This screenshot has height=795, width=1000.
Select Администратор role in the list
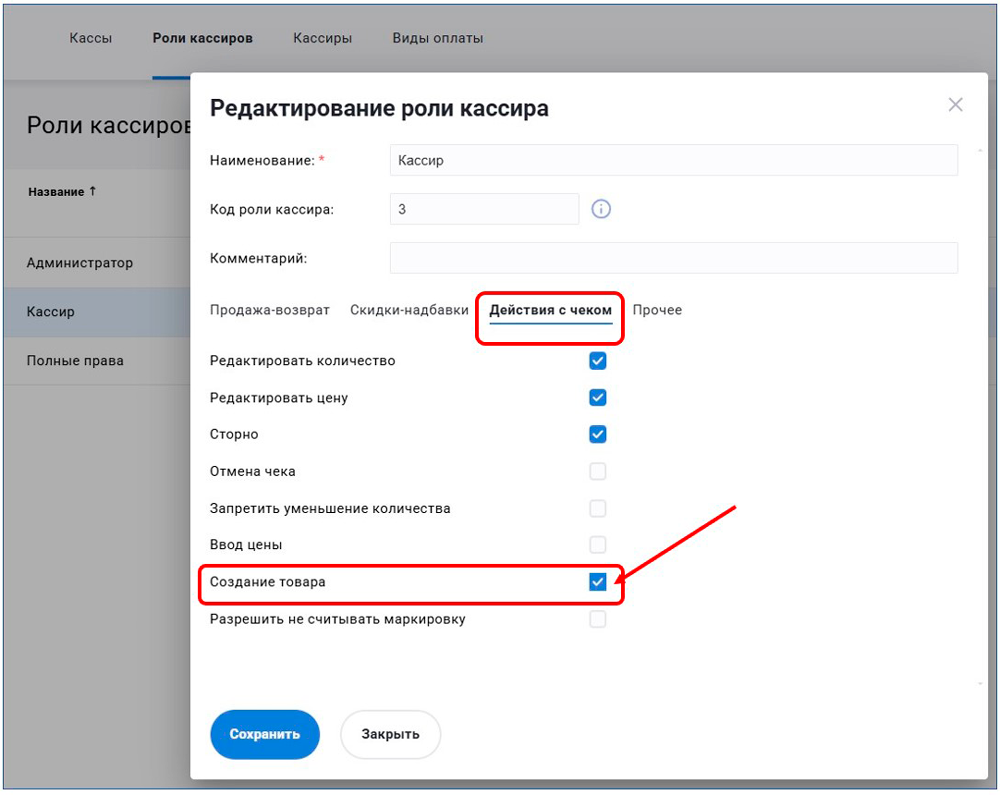(x=80, y=263)
